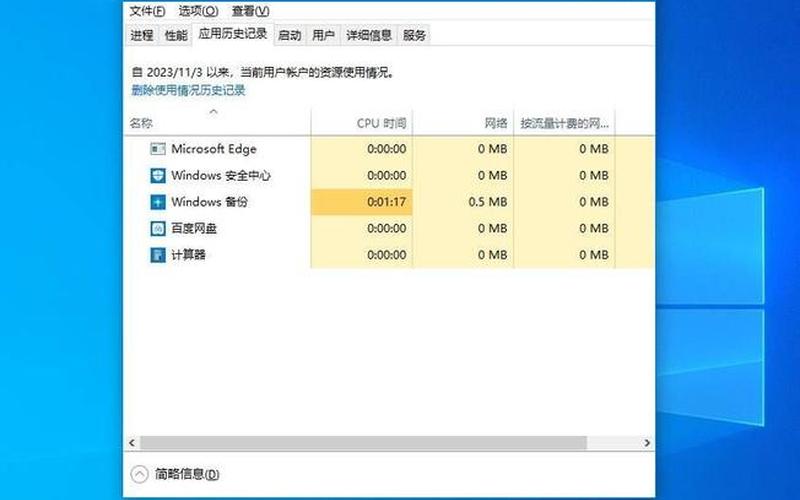Click the horizontal scrollbar thumb
Image resolution: width=800 pixels, height=500 pixels.
363,443
